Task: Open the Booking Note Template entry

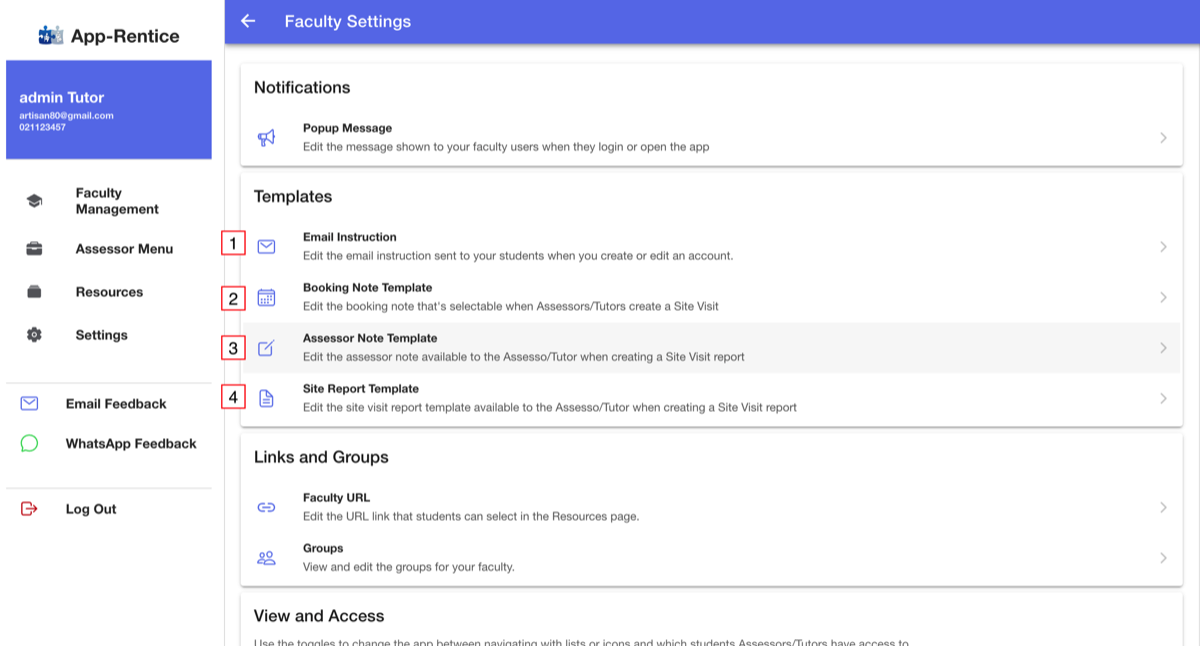Action: (711, 297)
